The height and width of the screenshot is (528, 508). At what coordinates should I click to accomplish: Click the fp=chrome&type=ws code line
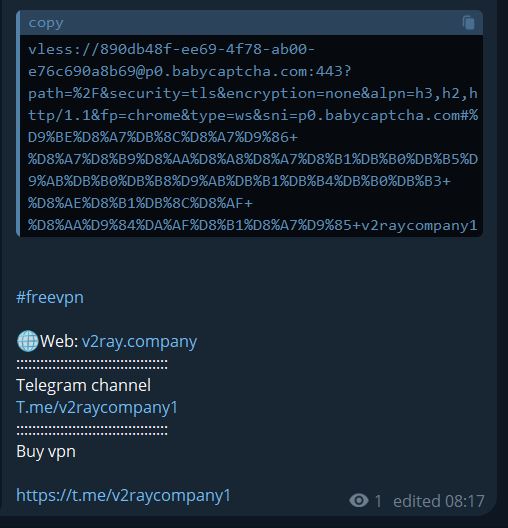[x=253, y=116]
